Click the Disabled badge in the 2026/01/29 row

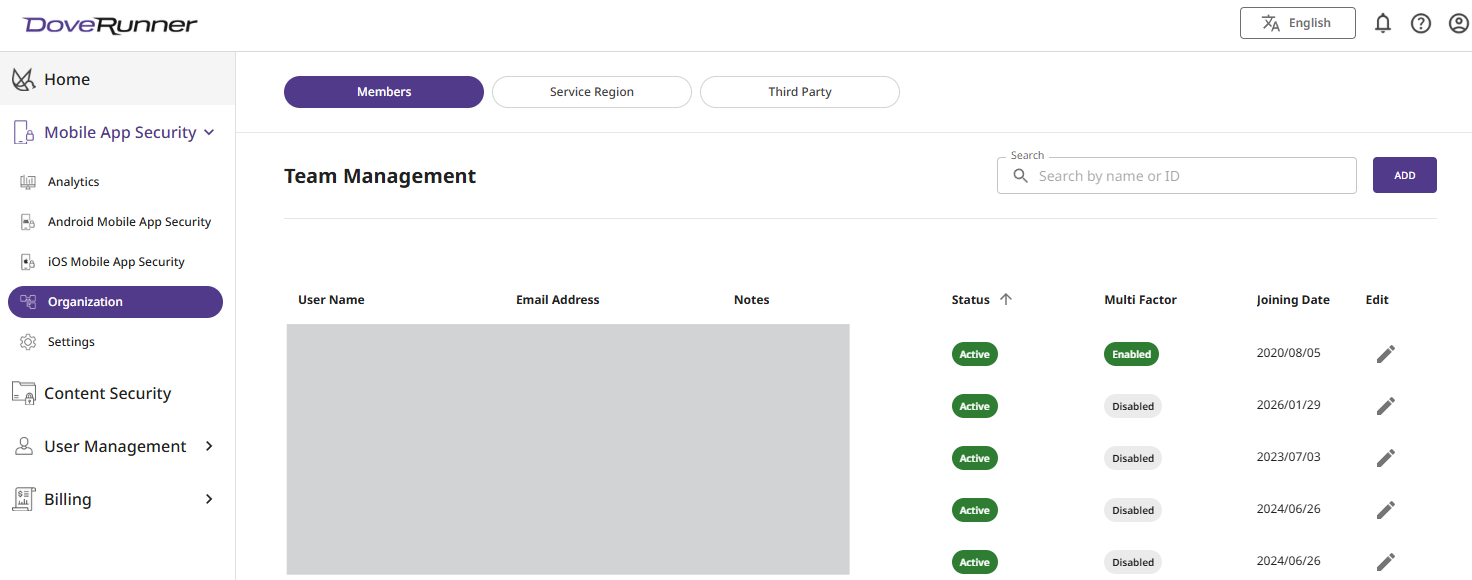click(1133, 406)
